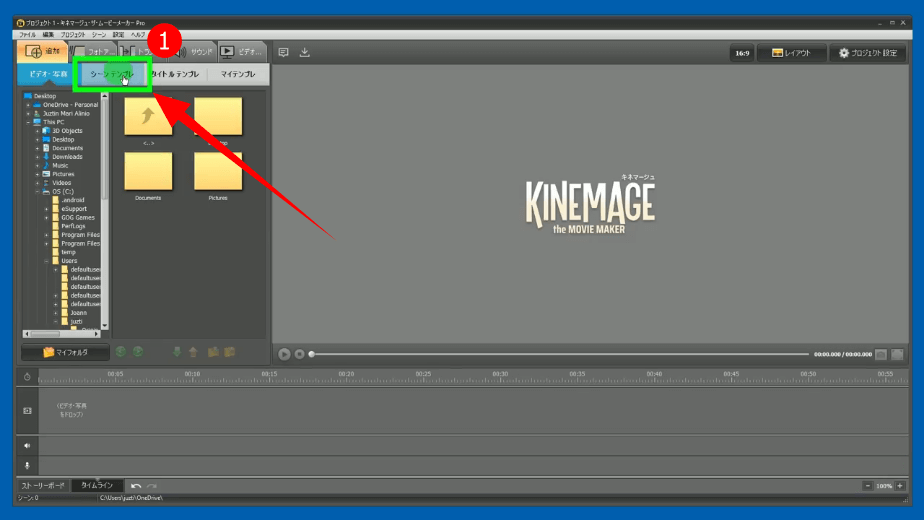This screenshot has height=520, width=924.
Task: Click the play button under the preview
Action: 284,354
